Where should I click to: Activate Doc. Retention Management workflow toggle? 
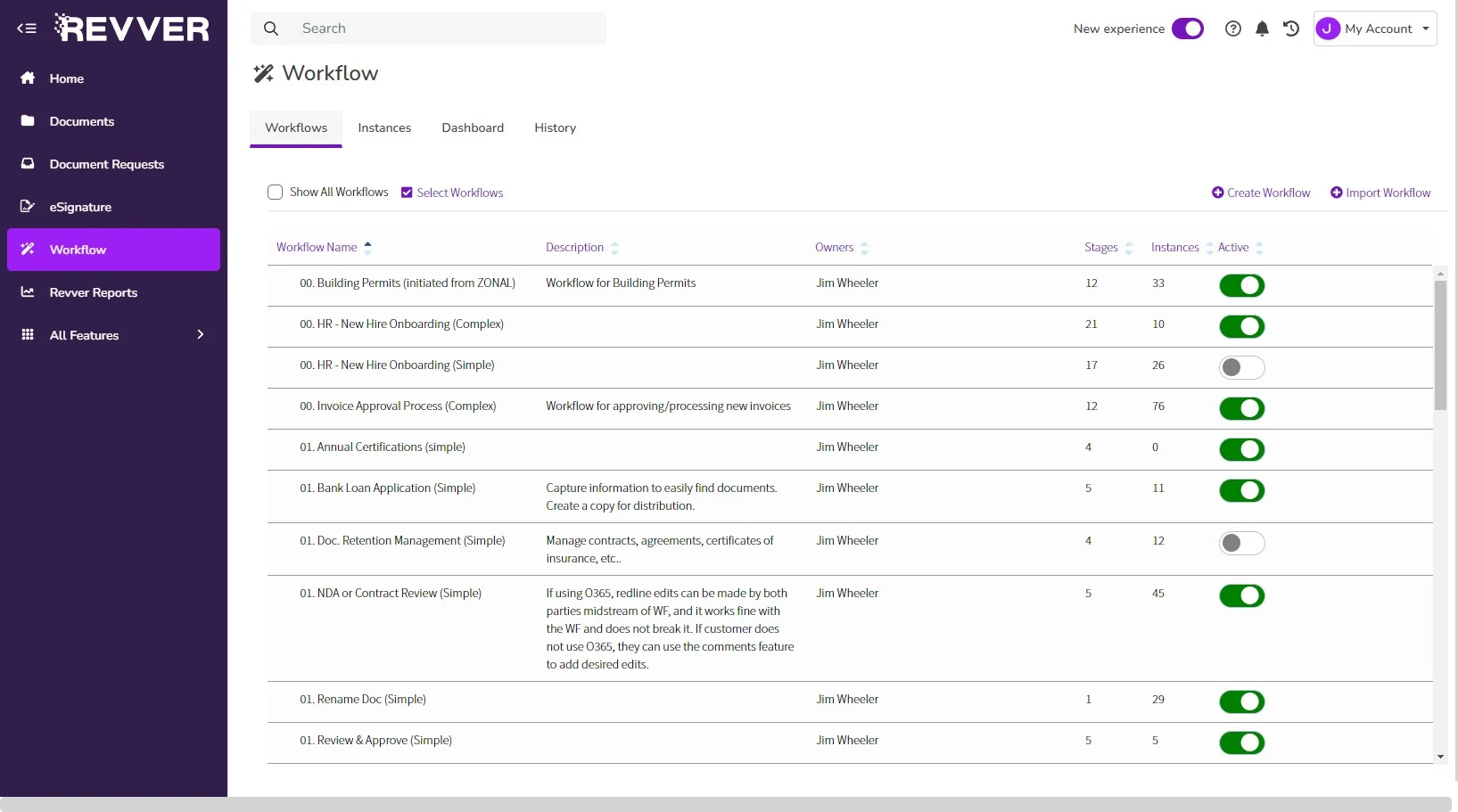[x=1242, y=543]
